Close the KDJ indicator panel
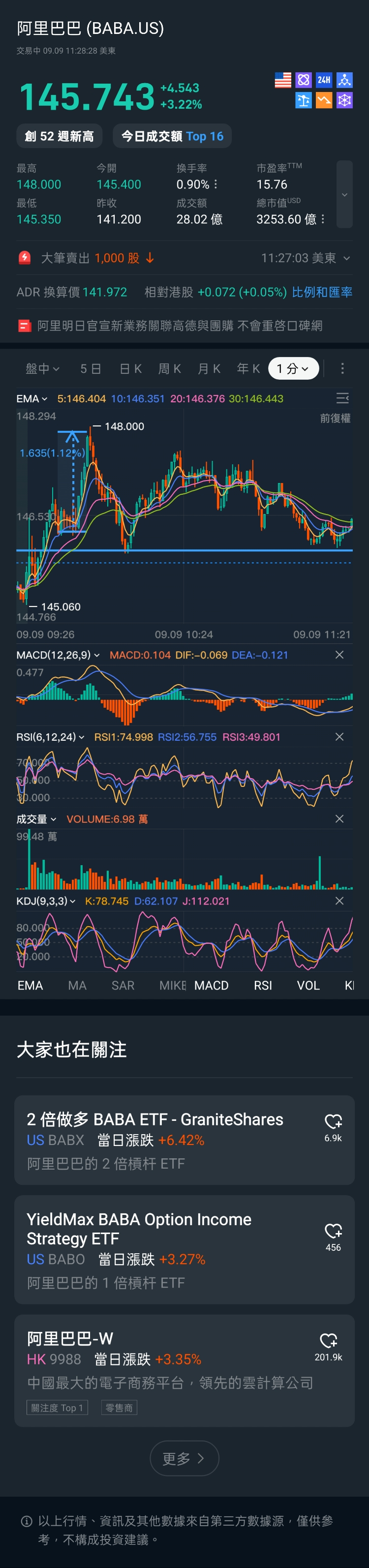The width and height of the screenshot is (369, 1568). coord(339,901)
